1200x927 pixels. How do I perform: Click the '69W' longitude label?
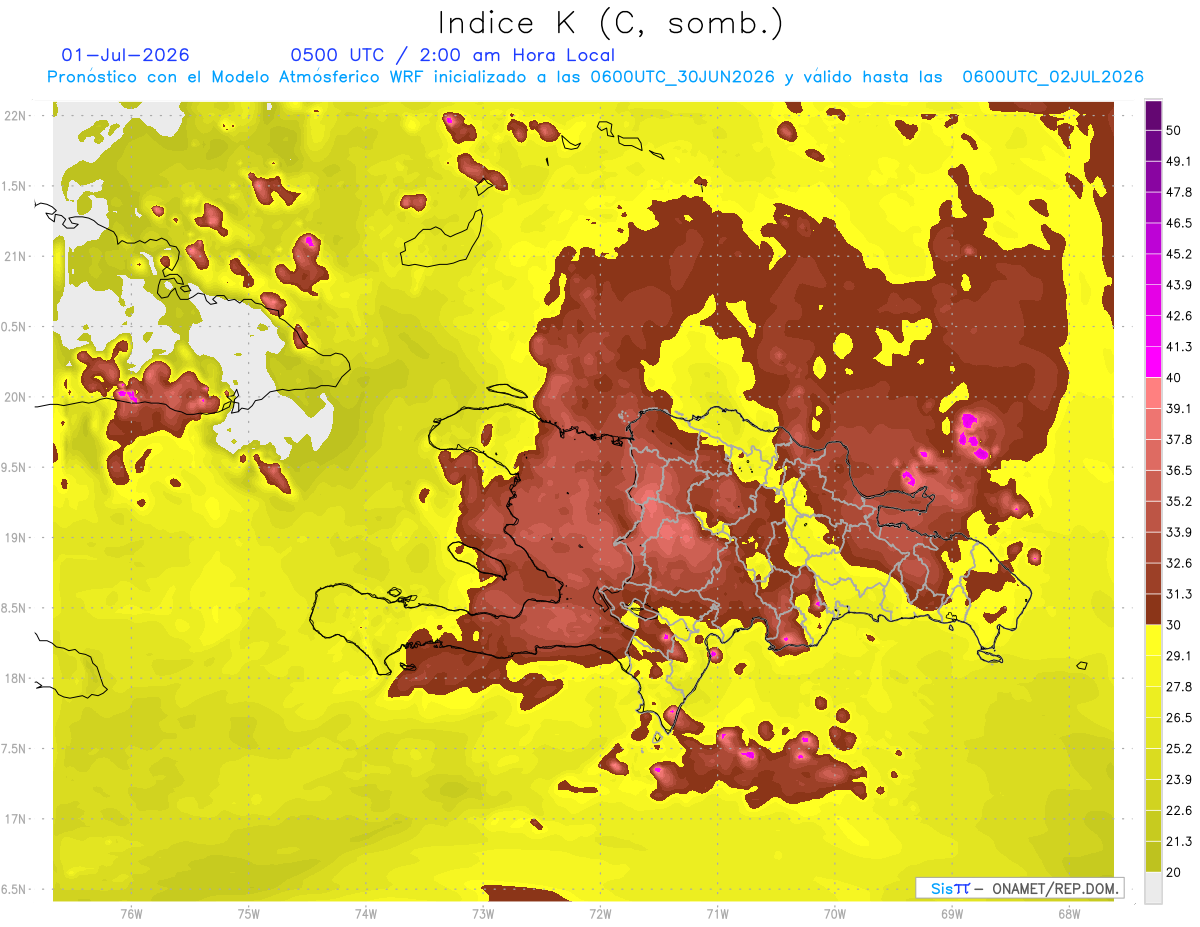click(x=951, y=914)
